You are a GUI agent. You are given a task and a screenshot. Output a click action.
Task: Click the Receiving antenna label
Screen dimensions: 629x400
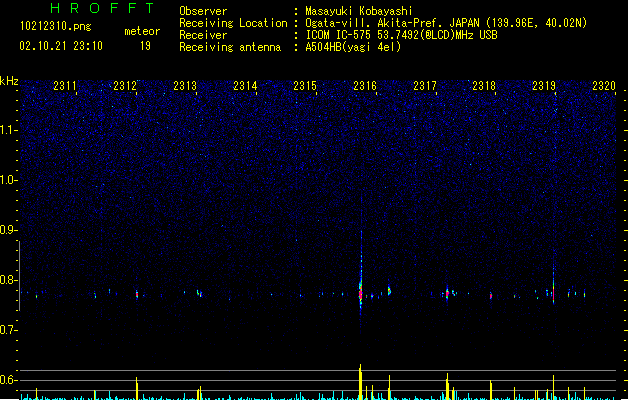[x=230, y=47]
